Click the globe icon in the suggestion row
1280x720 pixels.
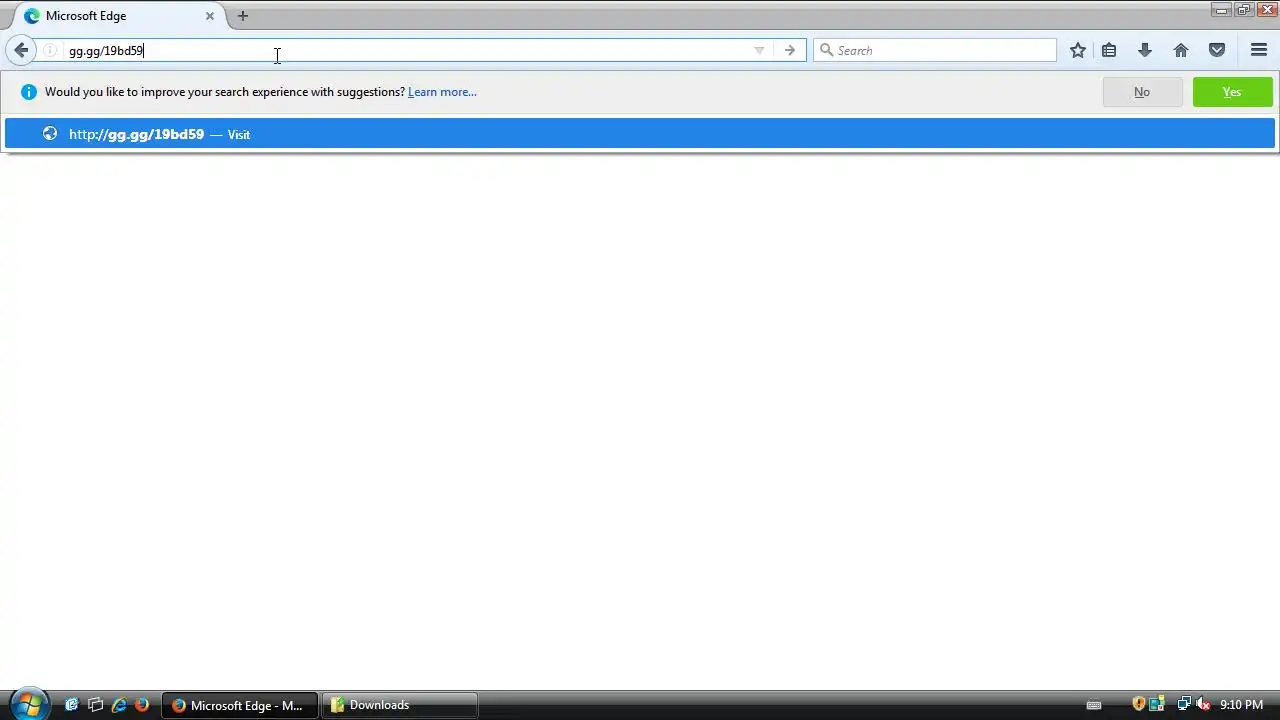(50, 134)
